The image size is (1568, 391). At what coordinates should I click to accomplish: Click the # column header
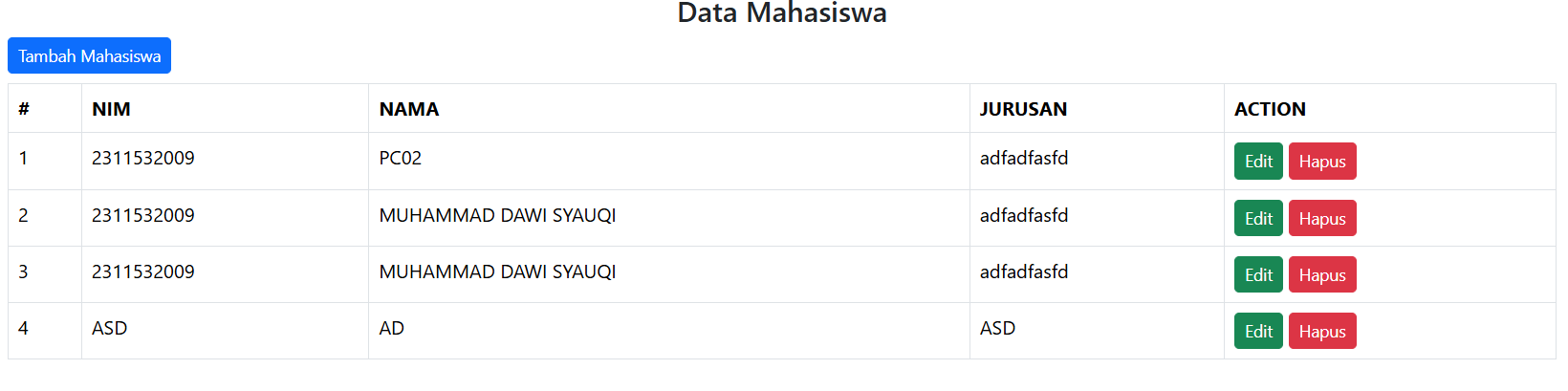(x=24, y=109)
